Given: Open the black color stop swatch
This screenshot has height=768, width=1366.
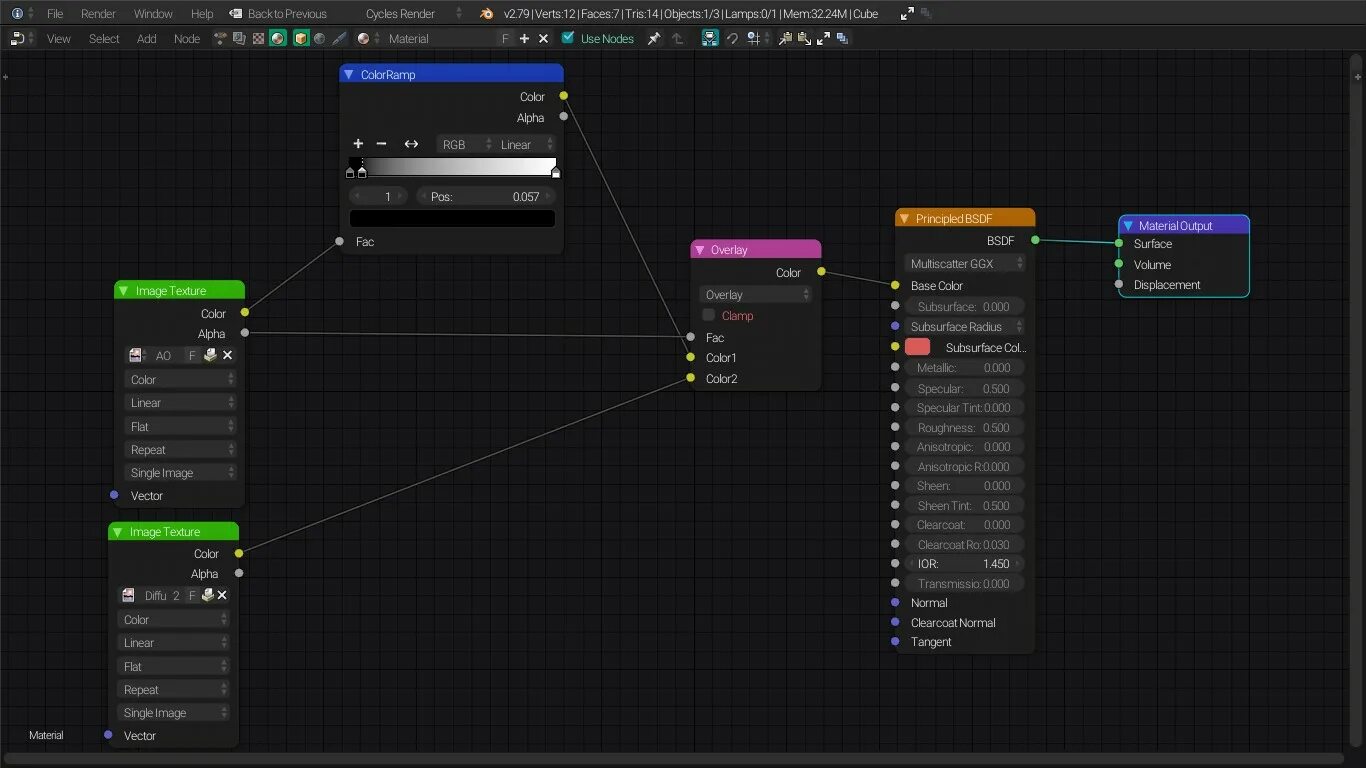Looking at the screenshot, I should (452, 218).
